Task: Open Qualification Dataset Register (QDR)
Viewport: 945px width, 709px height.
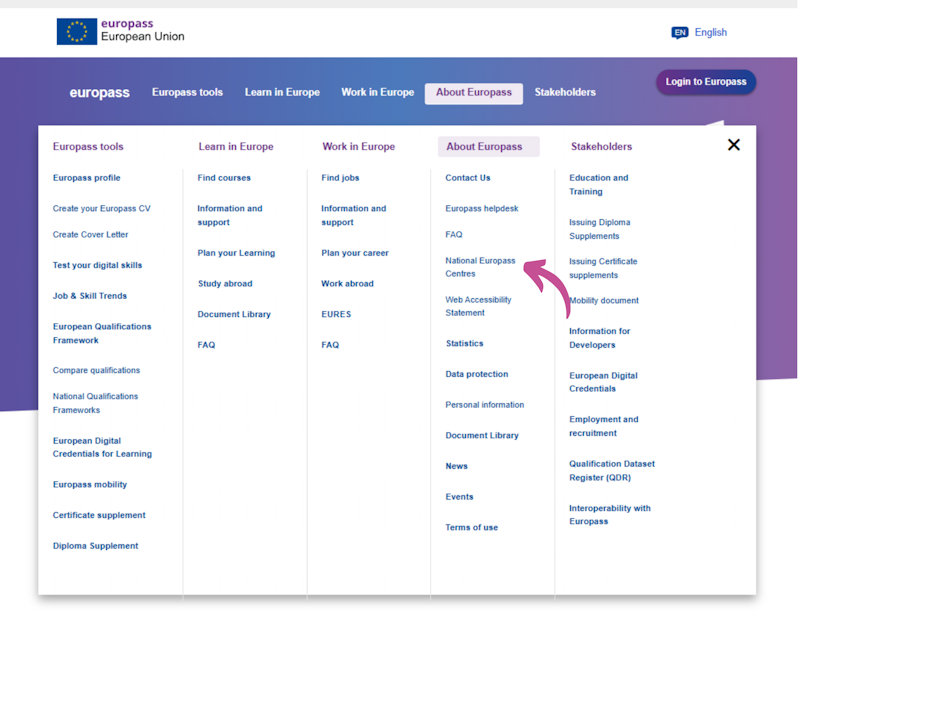Action: pyautogui.click(x=612, y=471)
